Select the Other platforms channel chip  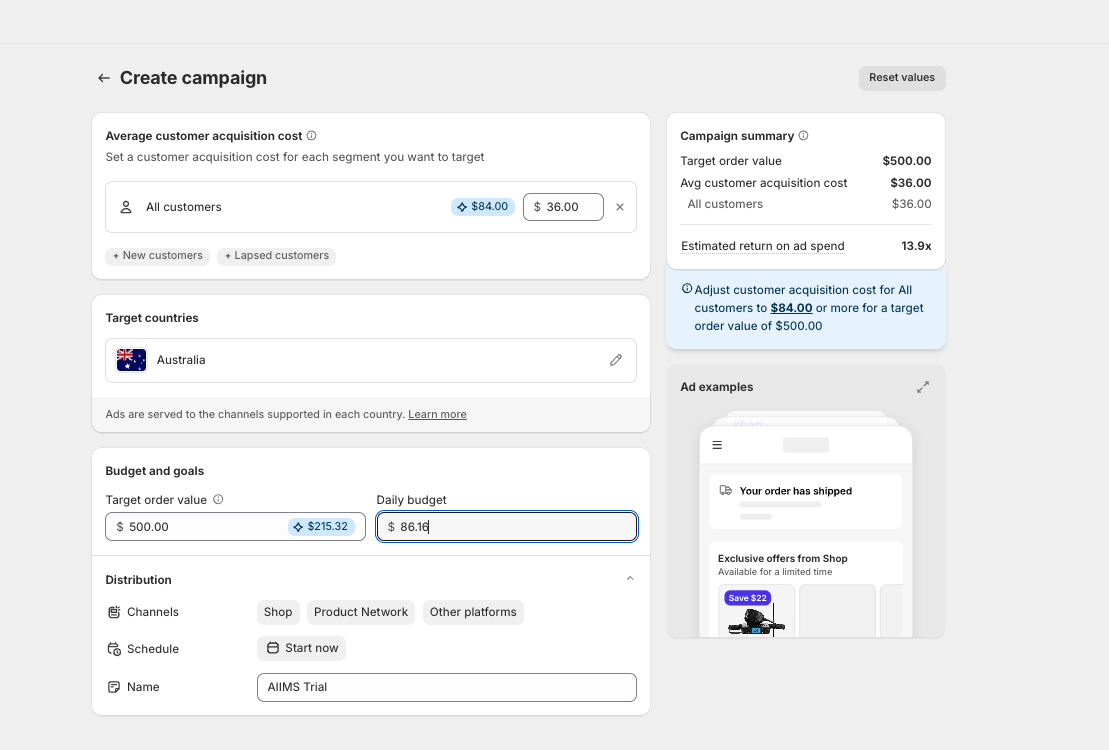(473, 612)
